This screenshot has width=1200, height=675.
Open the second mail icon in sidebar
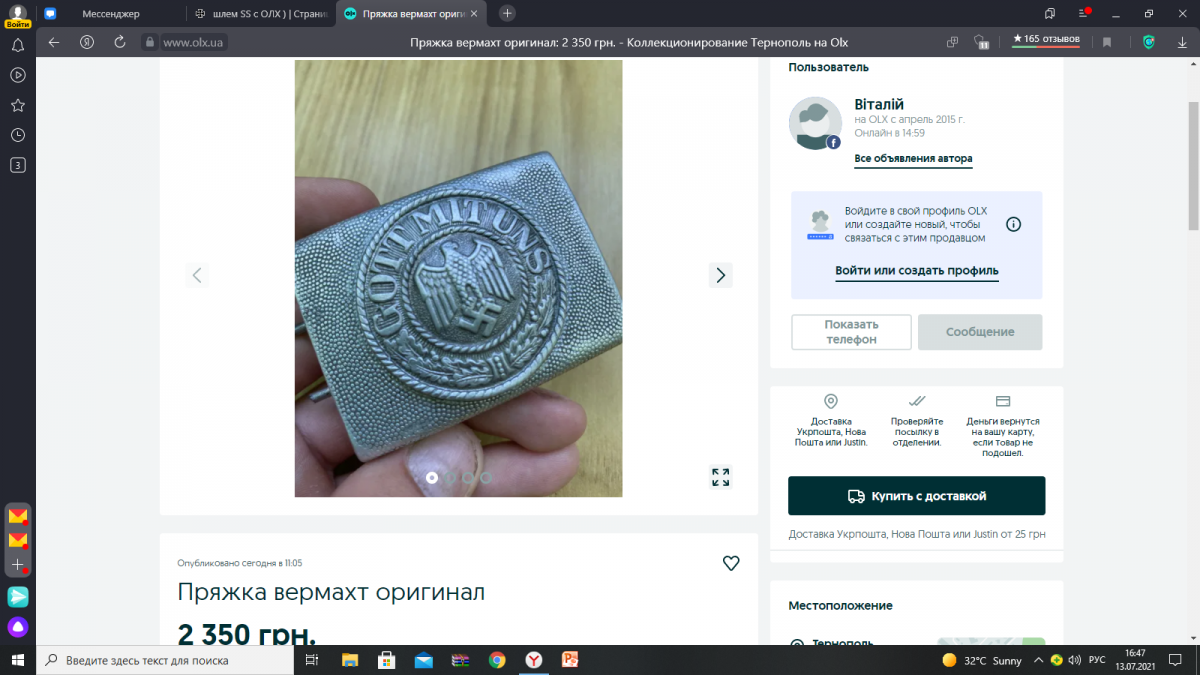pos(18,540)
